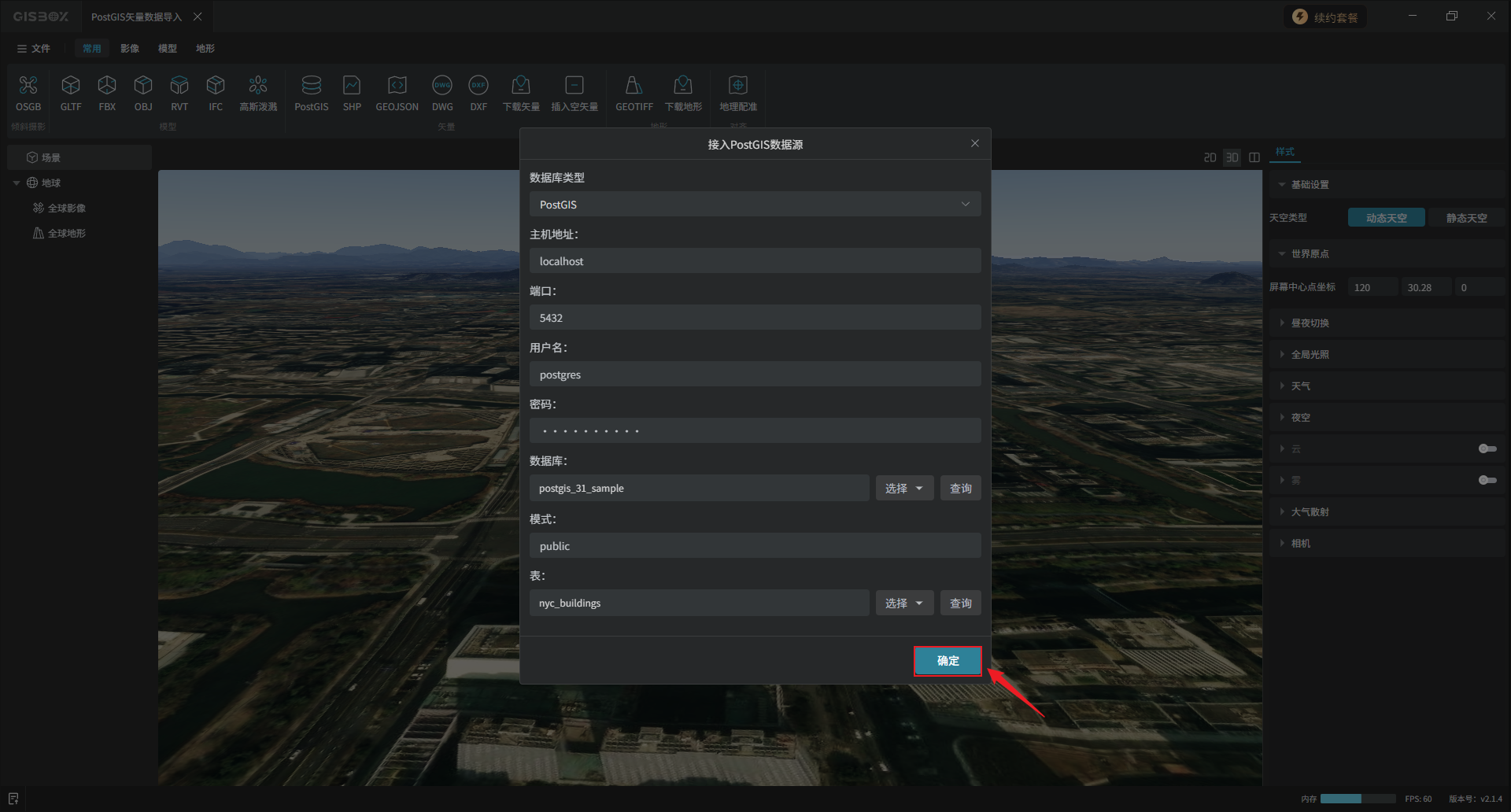Open the 数据库类型 PostGIS dropdown

tap(755, 205)
